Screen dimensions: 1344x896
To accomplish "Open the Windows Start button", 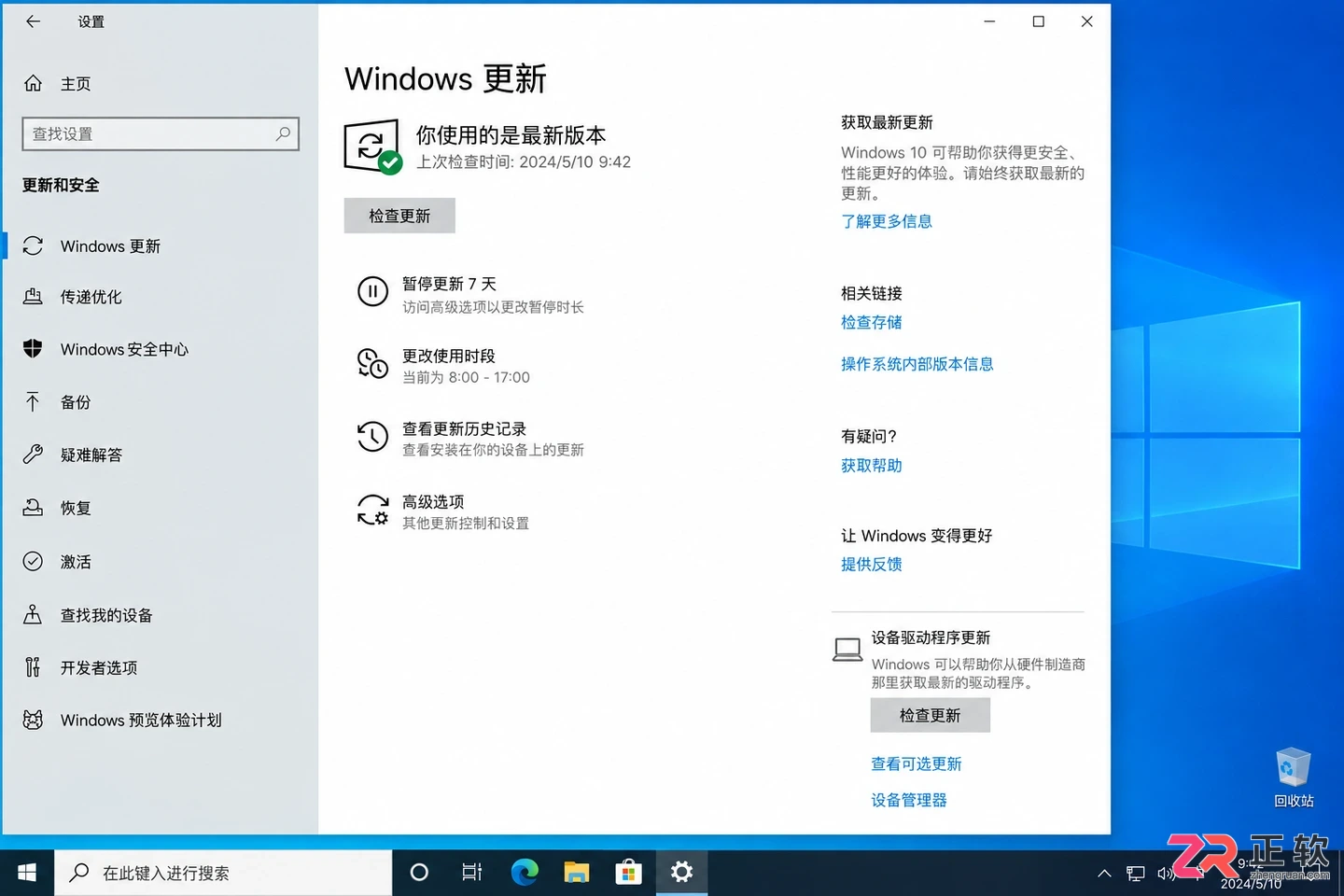I will [27, 873].
